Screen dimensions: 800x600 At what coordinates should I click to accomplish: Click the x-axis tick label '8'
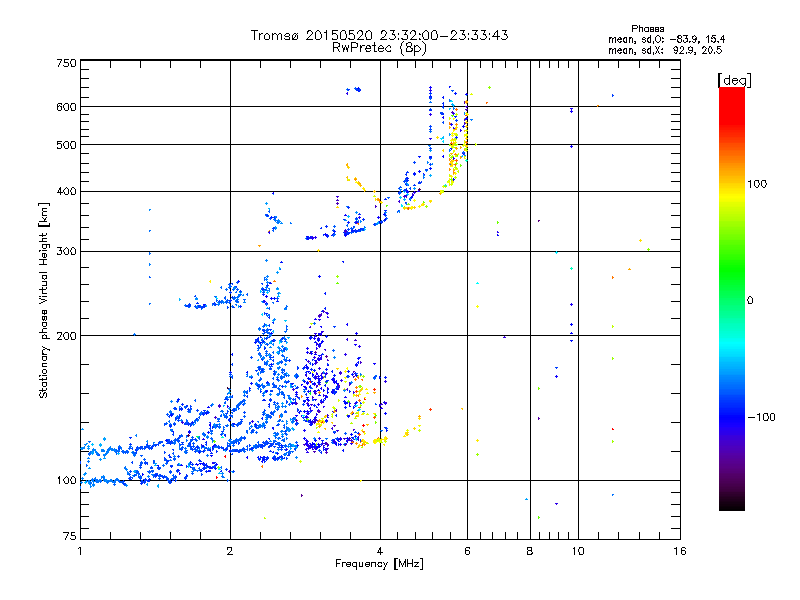pyautogui.click(x=530, y=551)
